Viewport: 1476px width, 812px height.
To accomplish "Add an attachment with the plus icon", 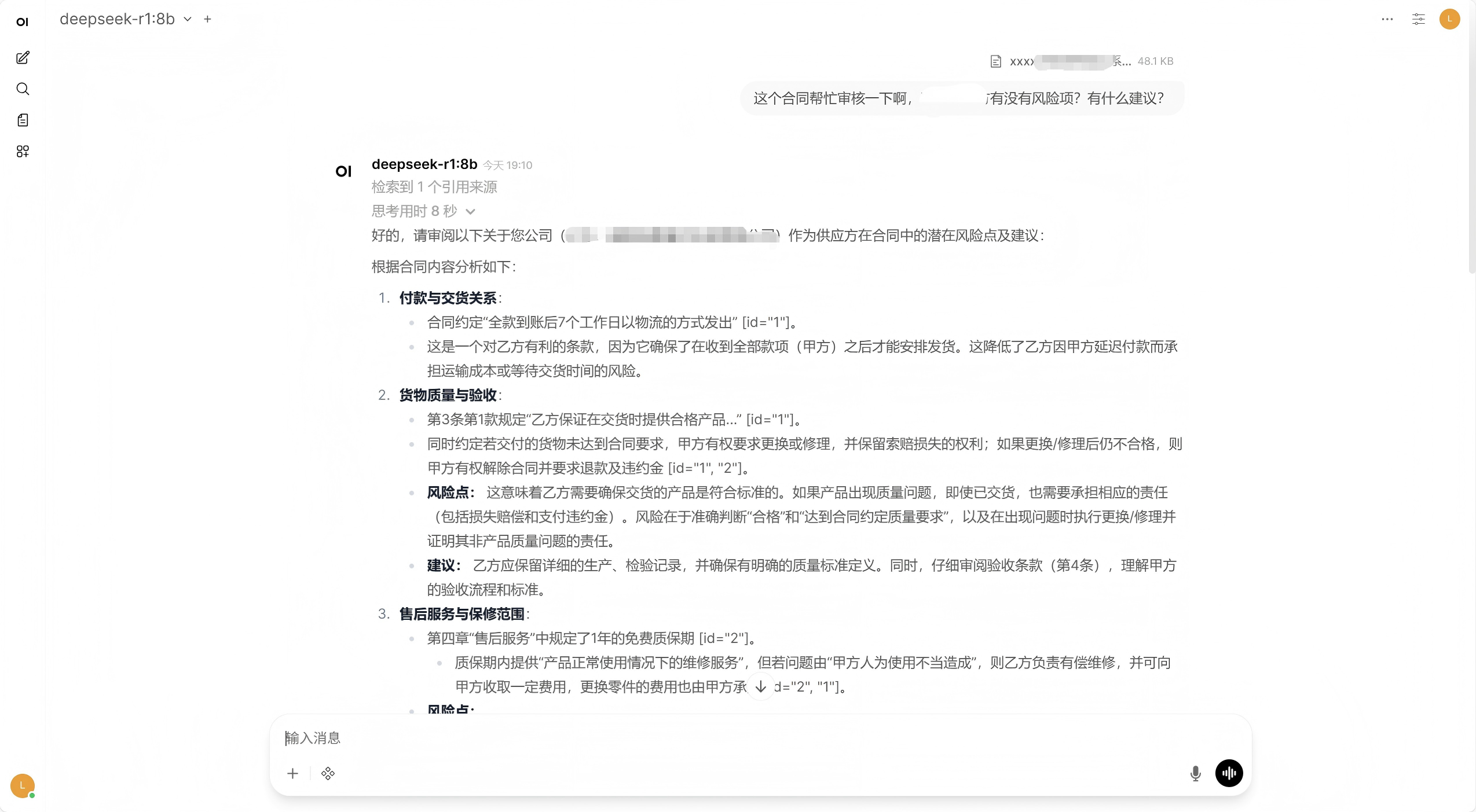I will coord(292,773).
